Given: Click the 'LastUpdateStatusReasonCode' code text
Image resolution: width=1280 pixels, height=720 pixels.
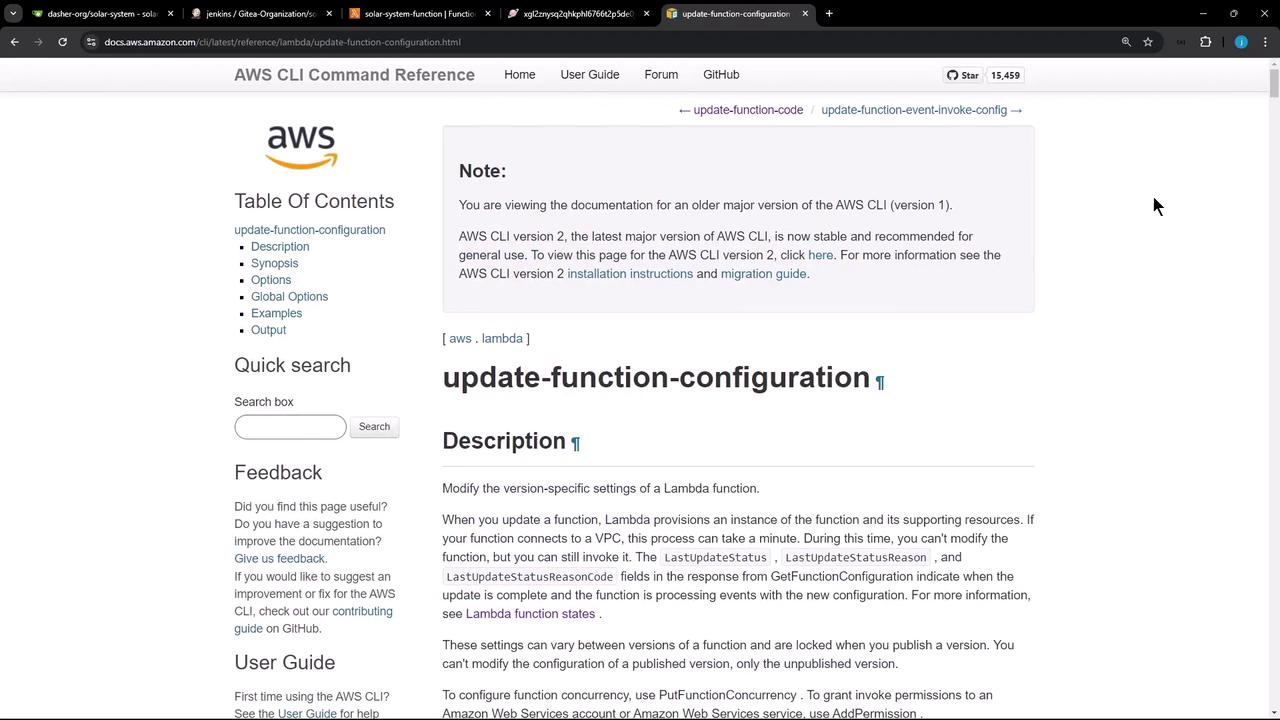Looking at the screenshot, I should [x=530, y=577].
